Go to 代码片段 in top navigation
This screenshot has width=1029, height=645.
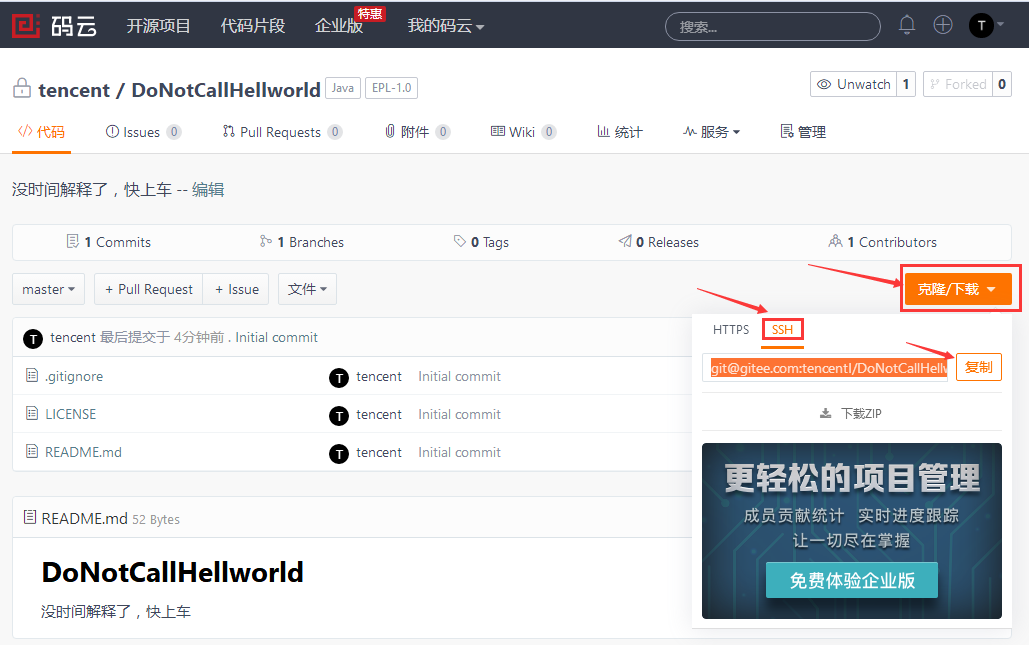pos(253,26)
